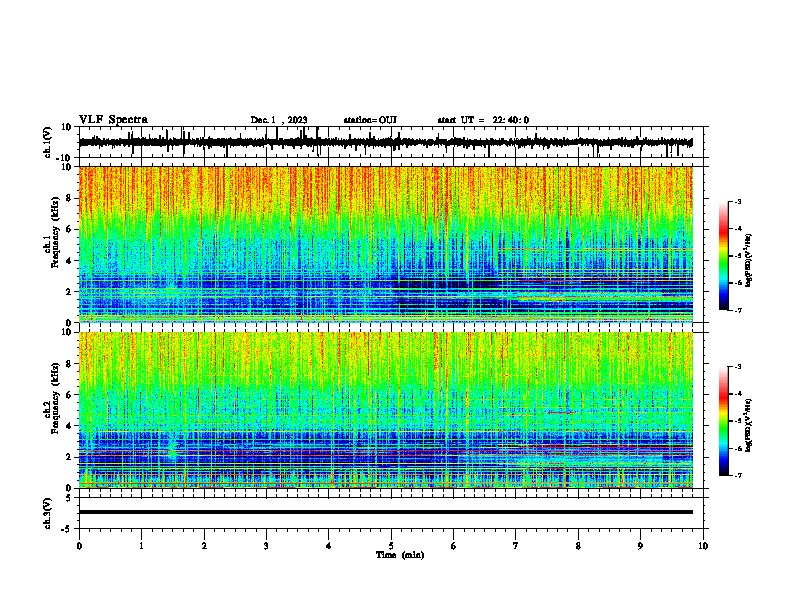Image resolution: width=792 pixels, height=612 pixels.
Task: Click the time axis tick label "2"
Action: point(204,546)
